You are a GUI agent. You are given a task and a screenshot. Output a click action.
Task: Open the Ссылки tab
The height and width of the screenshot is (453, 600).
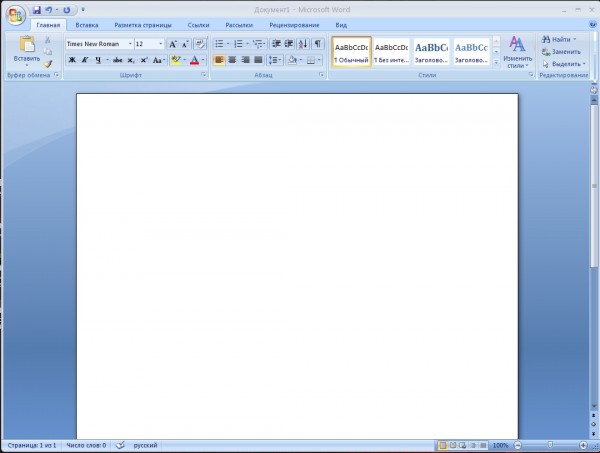[198, 25]
